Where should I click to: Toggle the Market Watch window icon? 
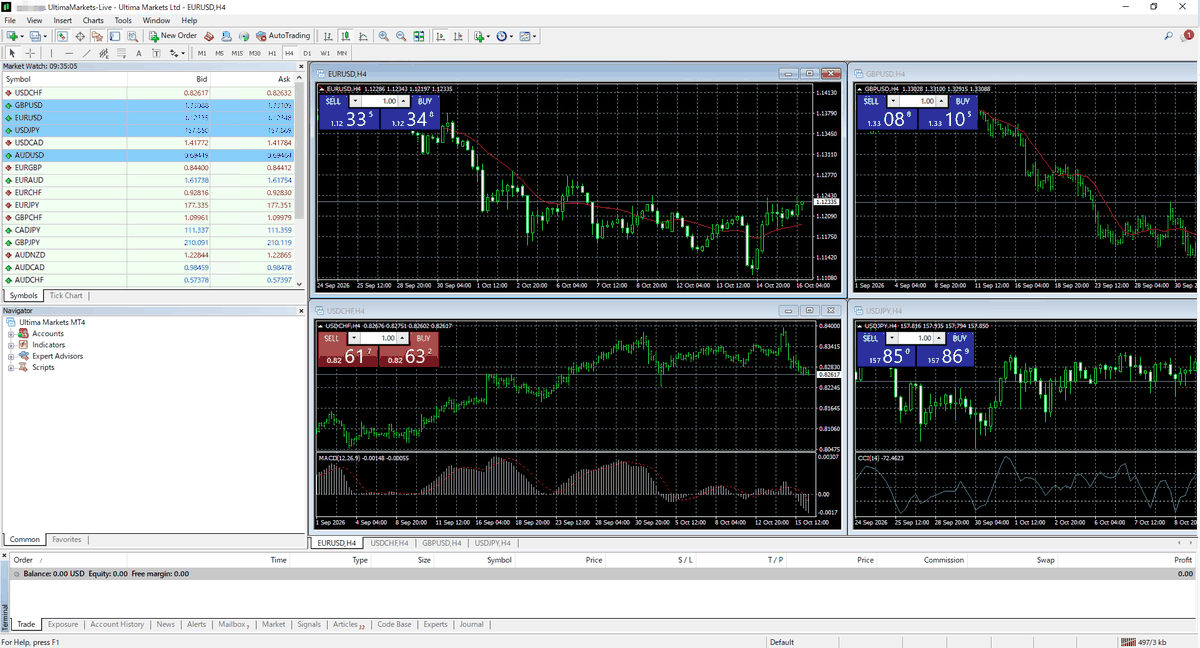(61, 36)
